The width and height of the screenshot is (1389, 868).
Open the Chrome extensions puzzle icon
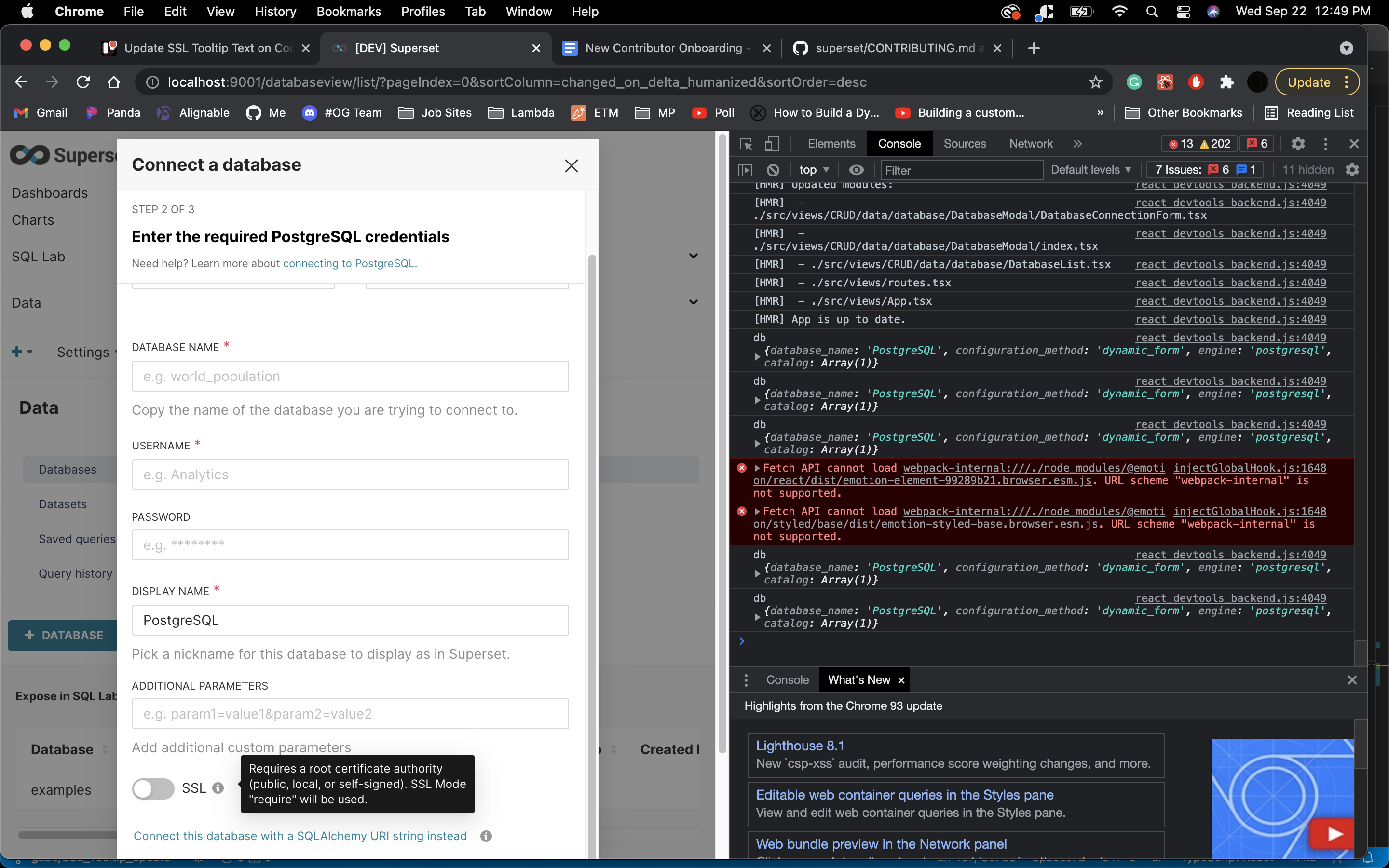(1226, 82)
